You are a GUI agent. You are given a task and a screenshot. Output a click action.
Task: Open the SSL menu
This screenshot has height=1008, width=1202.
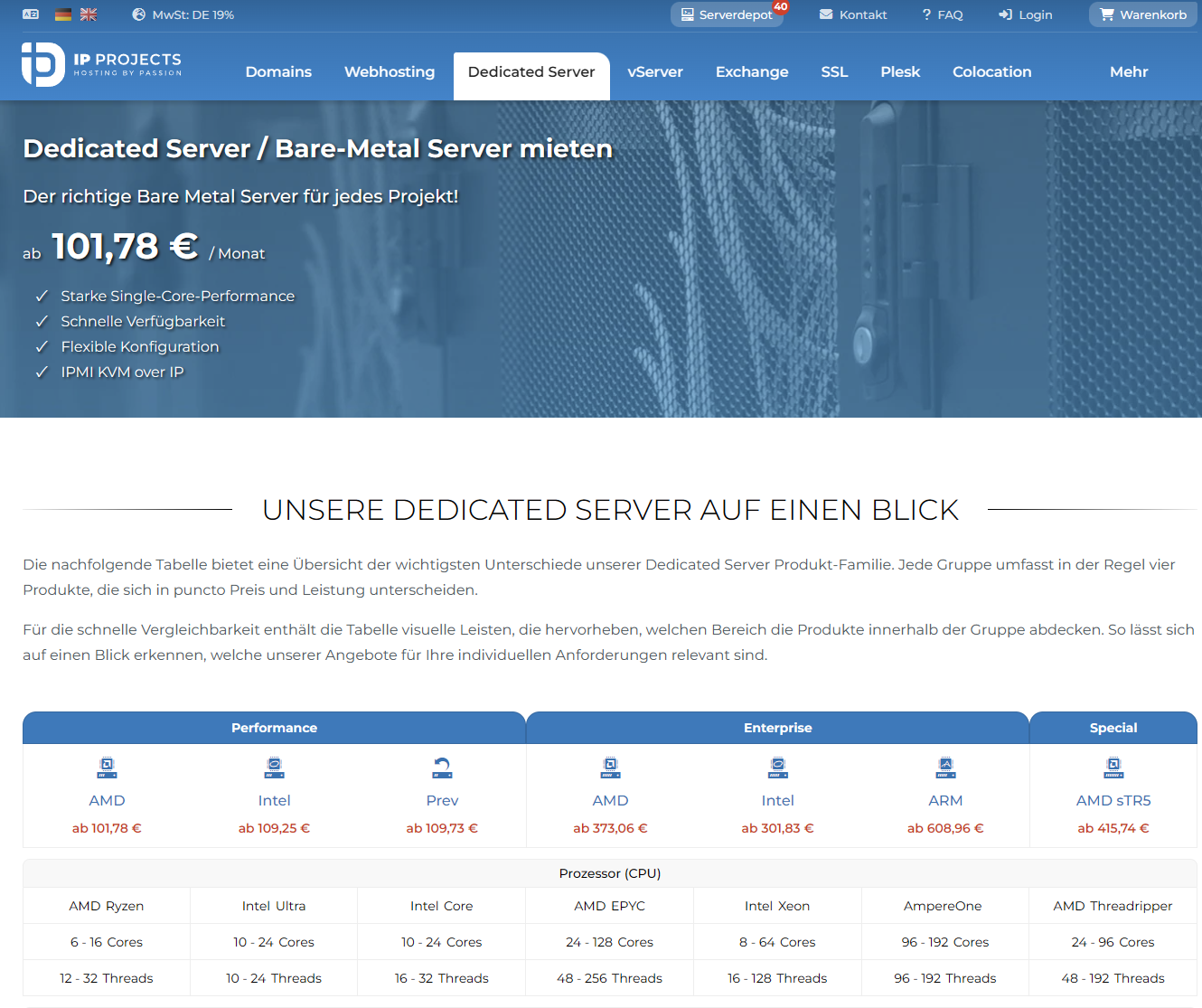pyautogui.click(x=834, y=71)
